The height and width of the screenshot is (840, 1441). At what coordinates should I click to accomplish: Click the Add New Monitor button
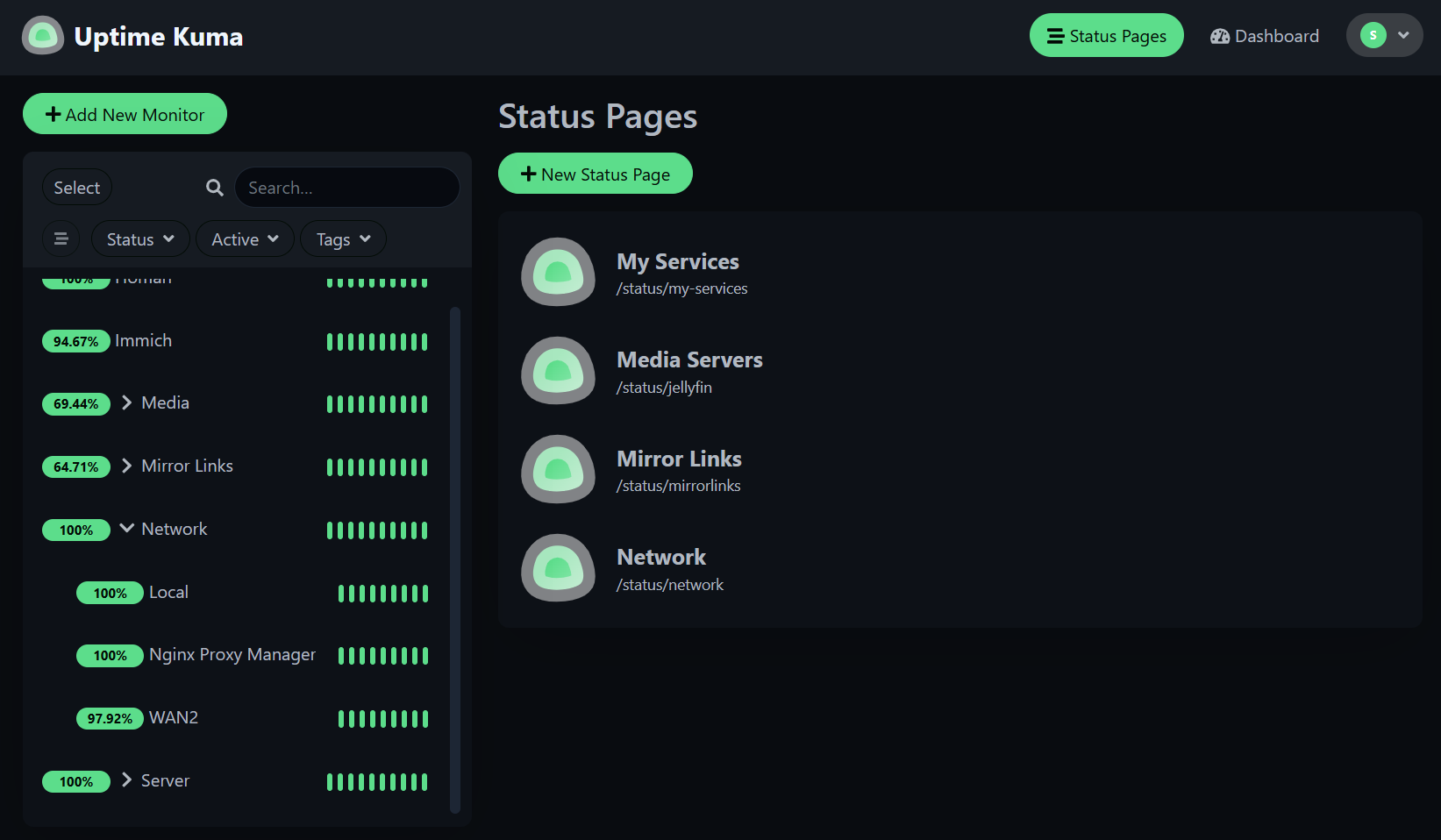click(x=125, y=114)
